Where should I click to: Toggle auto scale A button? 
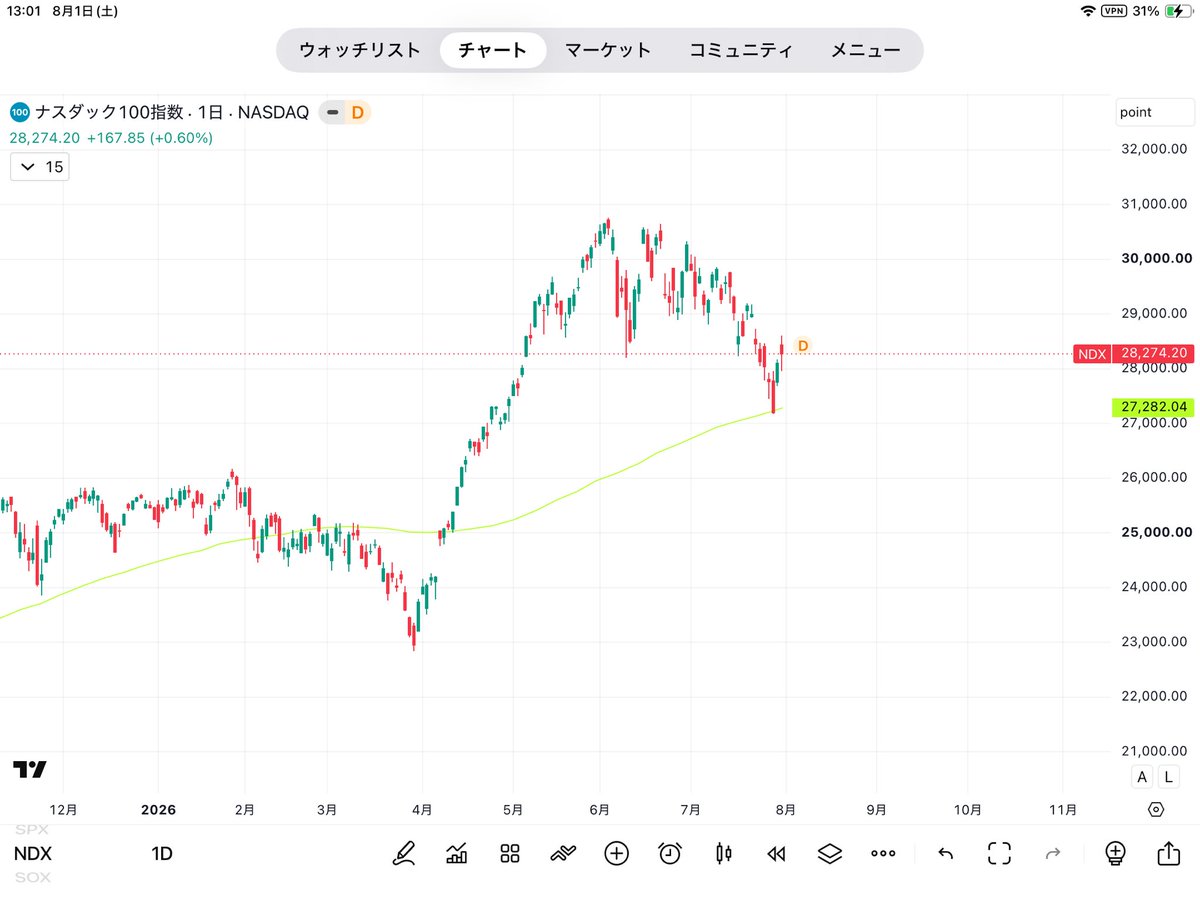[x=1143, y=777]
